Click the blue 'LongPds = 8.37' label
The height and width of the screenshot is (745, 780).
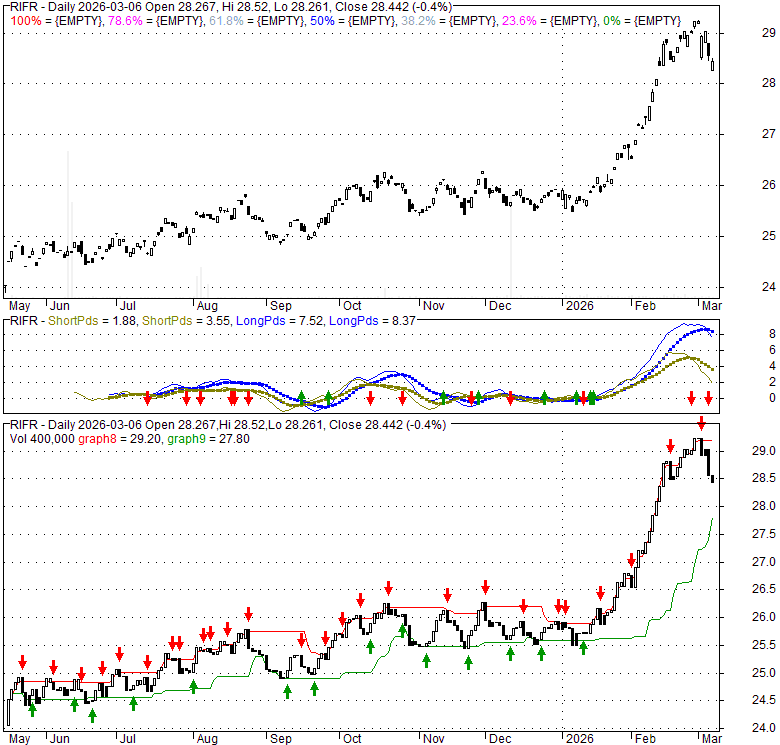pyautogui.click(x=372, y=321)
